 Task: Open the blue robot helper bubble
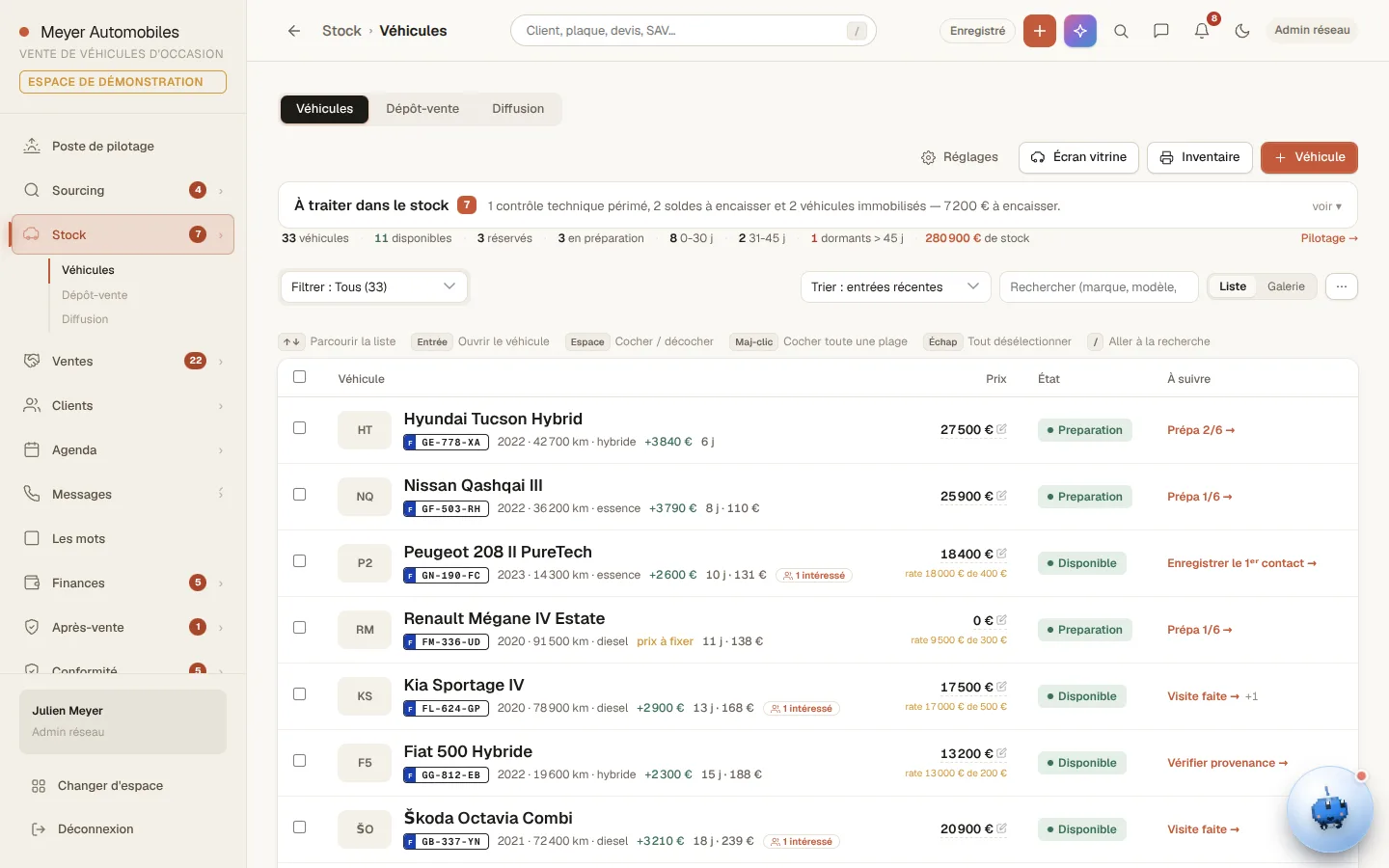click(x=1329, y=810)
